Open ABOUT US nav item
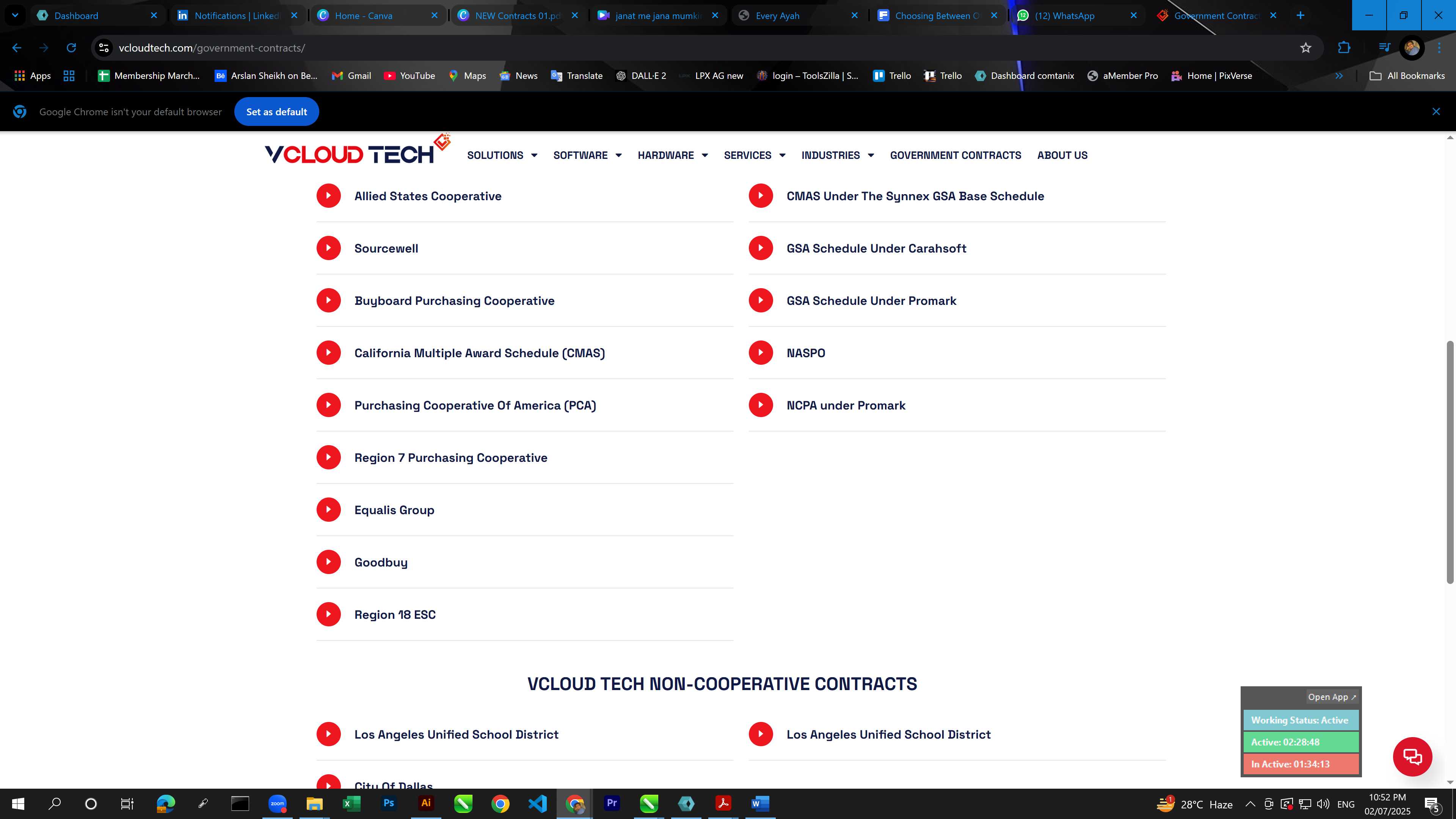The height and width of the screenshot is (819, 1456). click(x=1062, y=155)
